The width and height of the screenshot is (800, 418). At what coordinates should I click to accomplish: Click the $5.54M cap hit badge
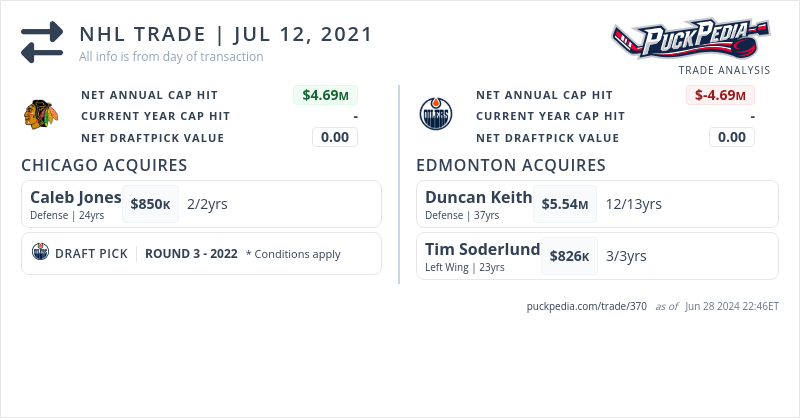pyautogui.click(x=564, y=204)
